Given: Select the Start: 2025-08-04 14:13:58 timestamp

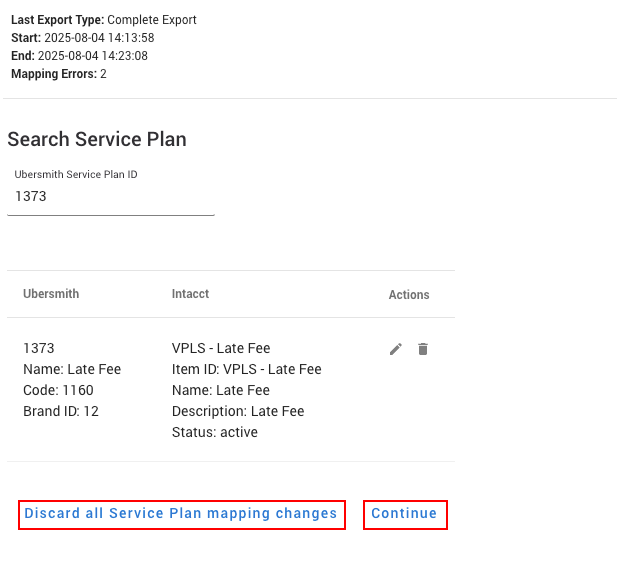Looking at the screenshot, I should pos(83,38).
